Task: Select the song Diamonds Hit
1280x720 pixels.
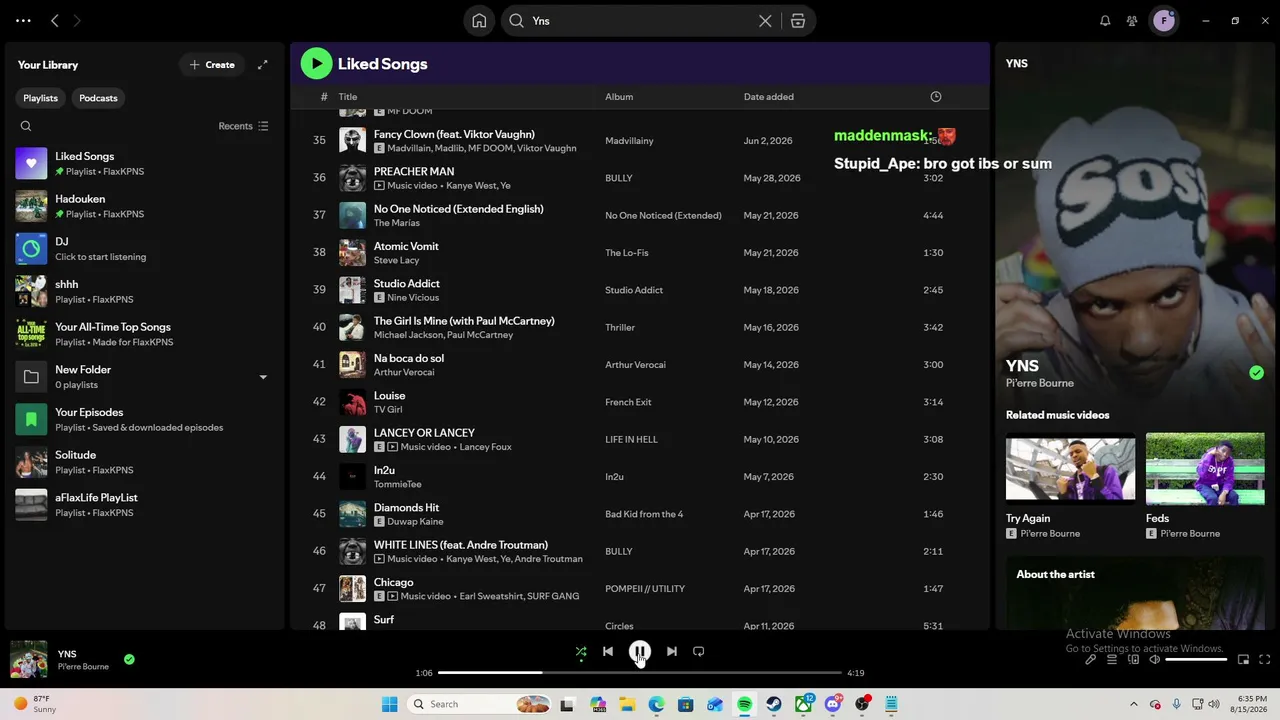Action: click(406, 507)
